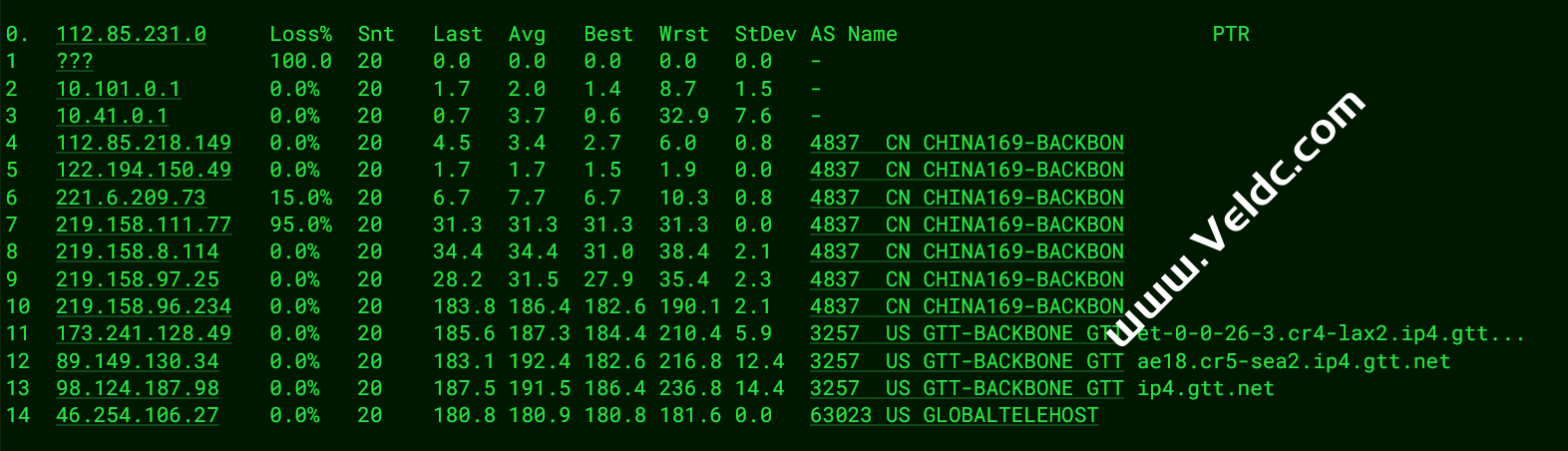Select the 100.0 loss value on hop 1
1568x451 pixels.
[x=300, y=61]
